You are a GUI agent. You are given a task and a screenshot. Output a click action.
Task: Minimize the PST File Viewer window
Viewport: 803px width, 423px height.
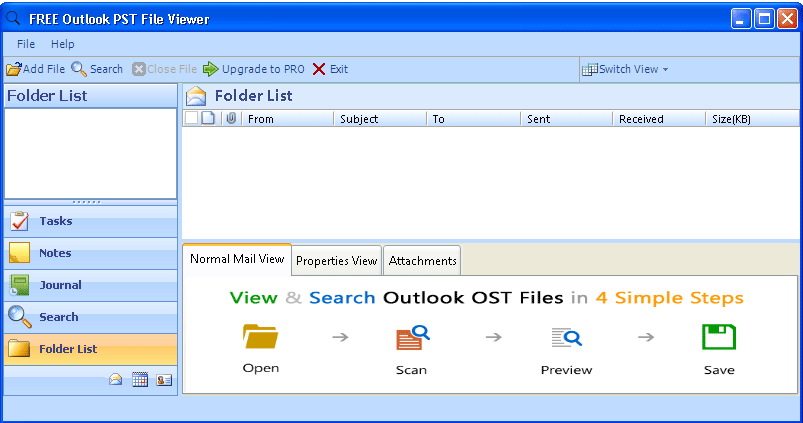[x=741, y=19]
